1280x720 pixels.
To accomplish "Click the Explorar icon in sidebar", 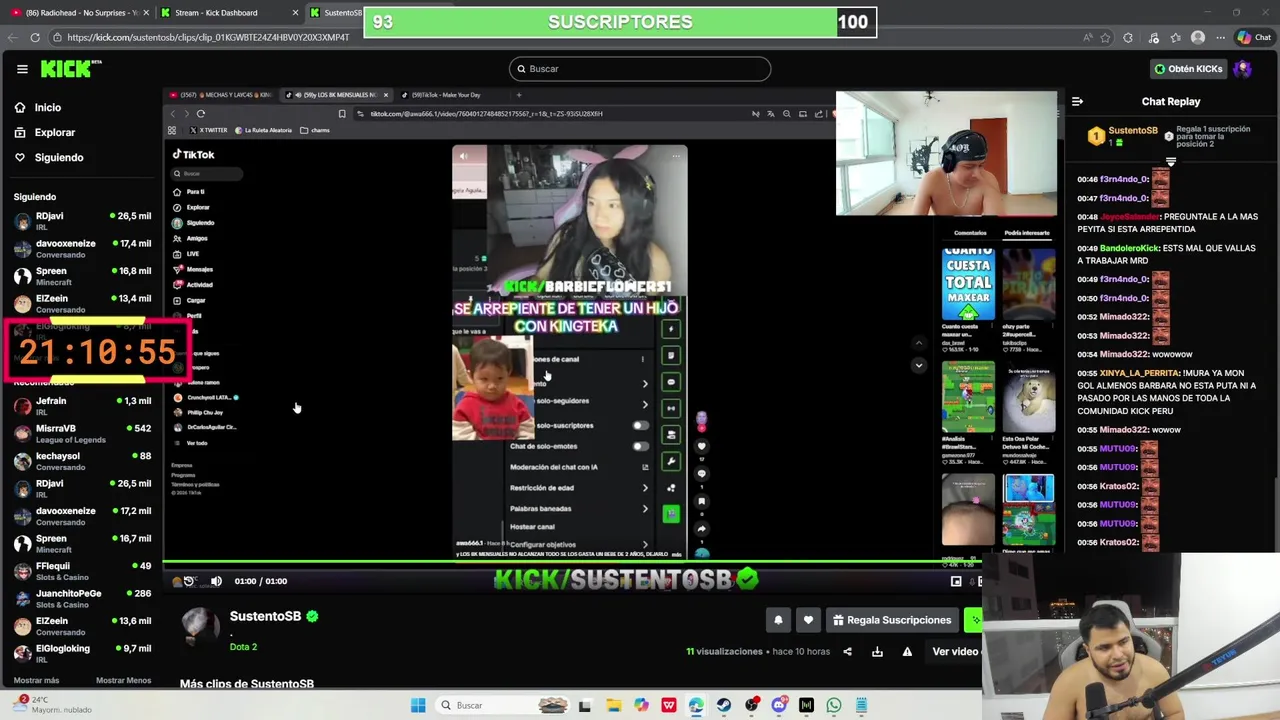I will click(x=20, y=132).
